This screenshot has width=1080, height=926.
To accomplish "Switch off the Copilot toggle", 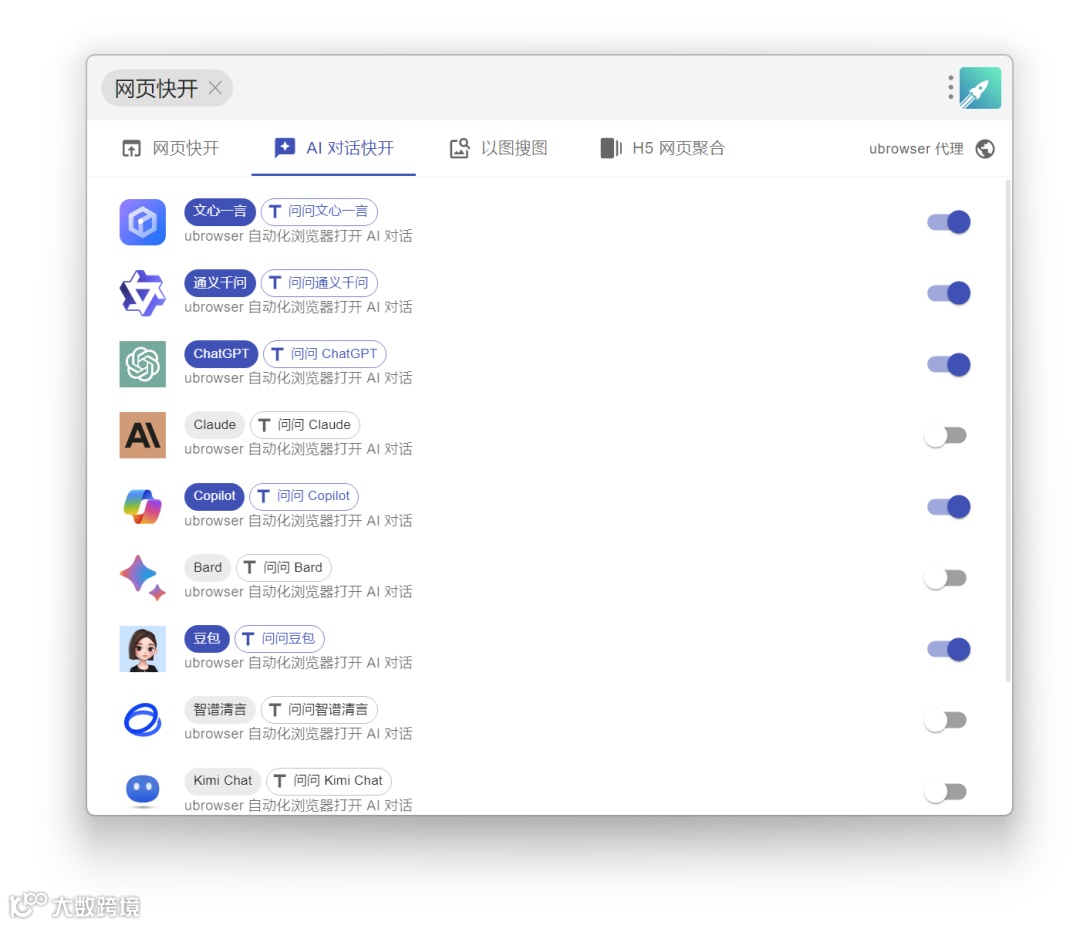I will (x=948, y=506).
